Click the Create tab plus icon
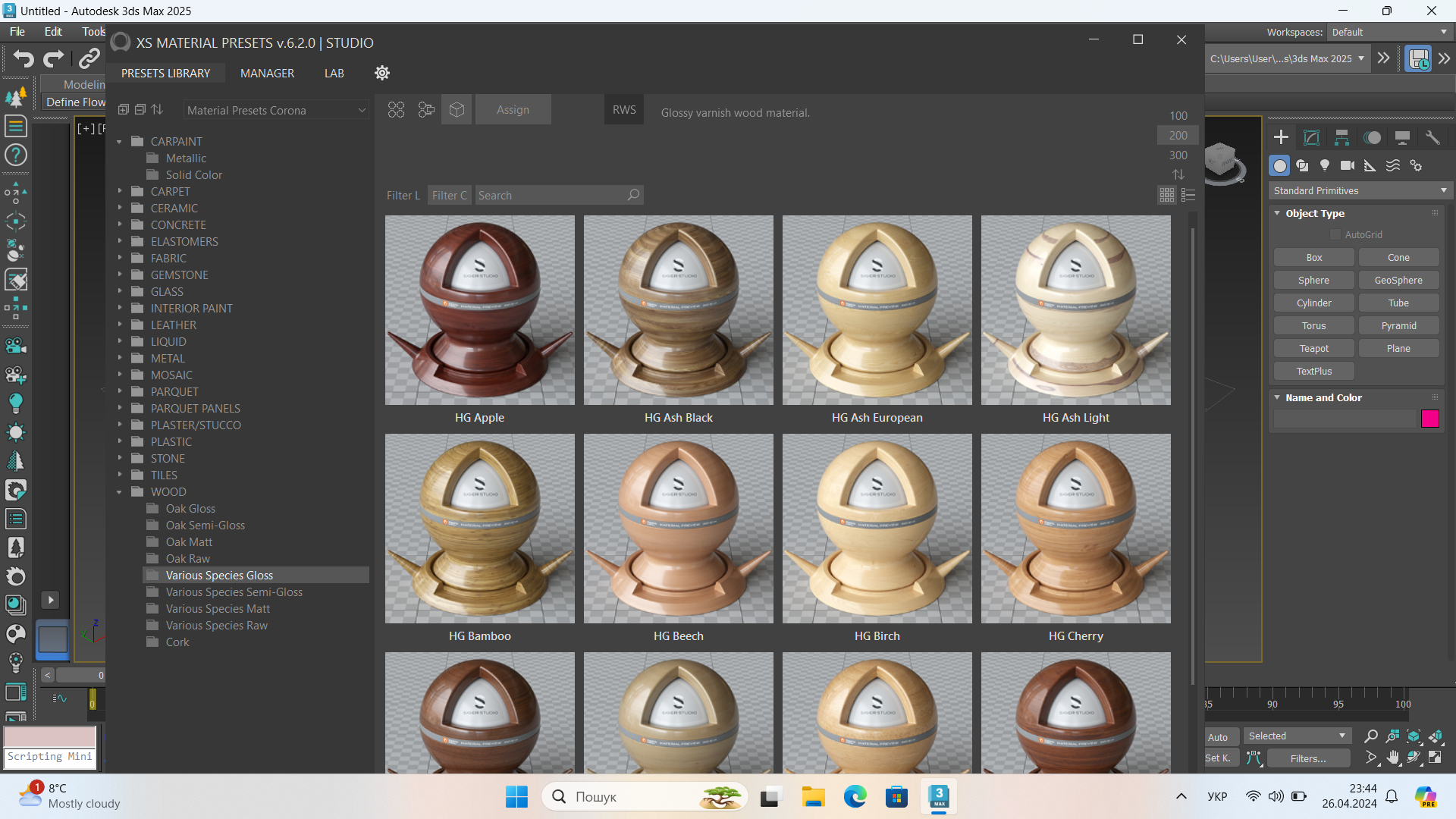 (1281, 137)
